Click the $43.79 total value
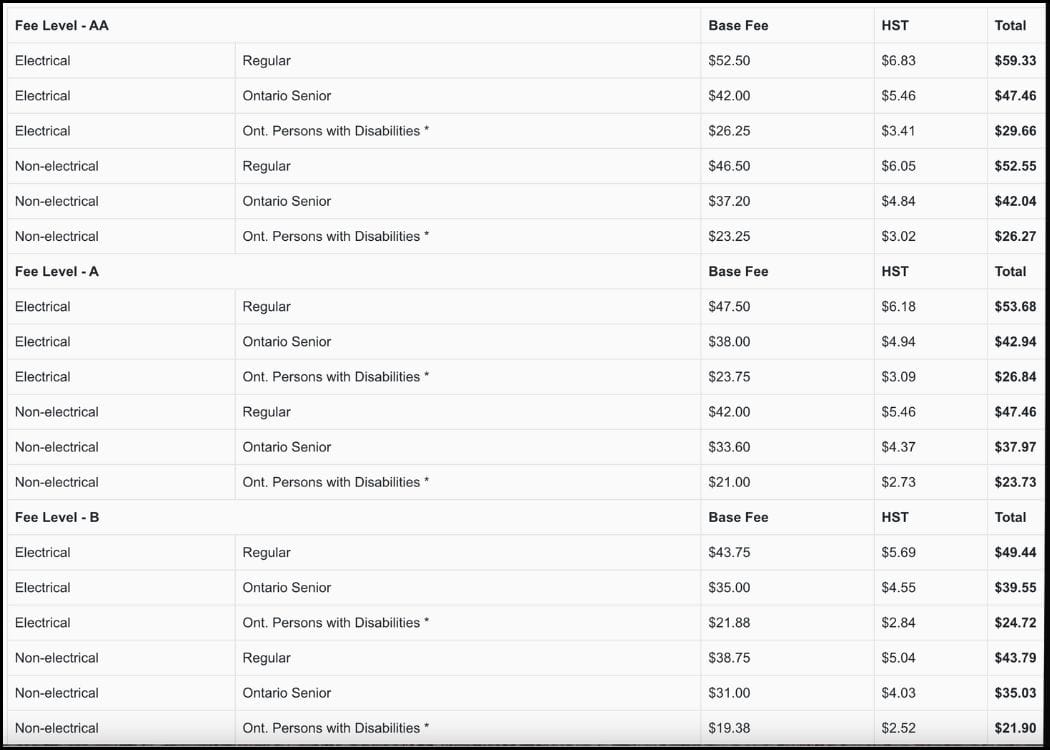The image size is (1050, 750). point(1015,658)
